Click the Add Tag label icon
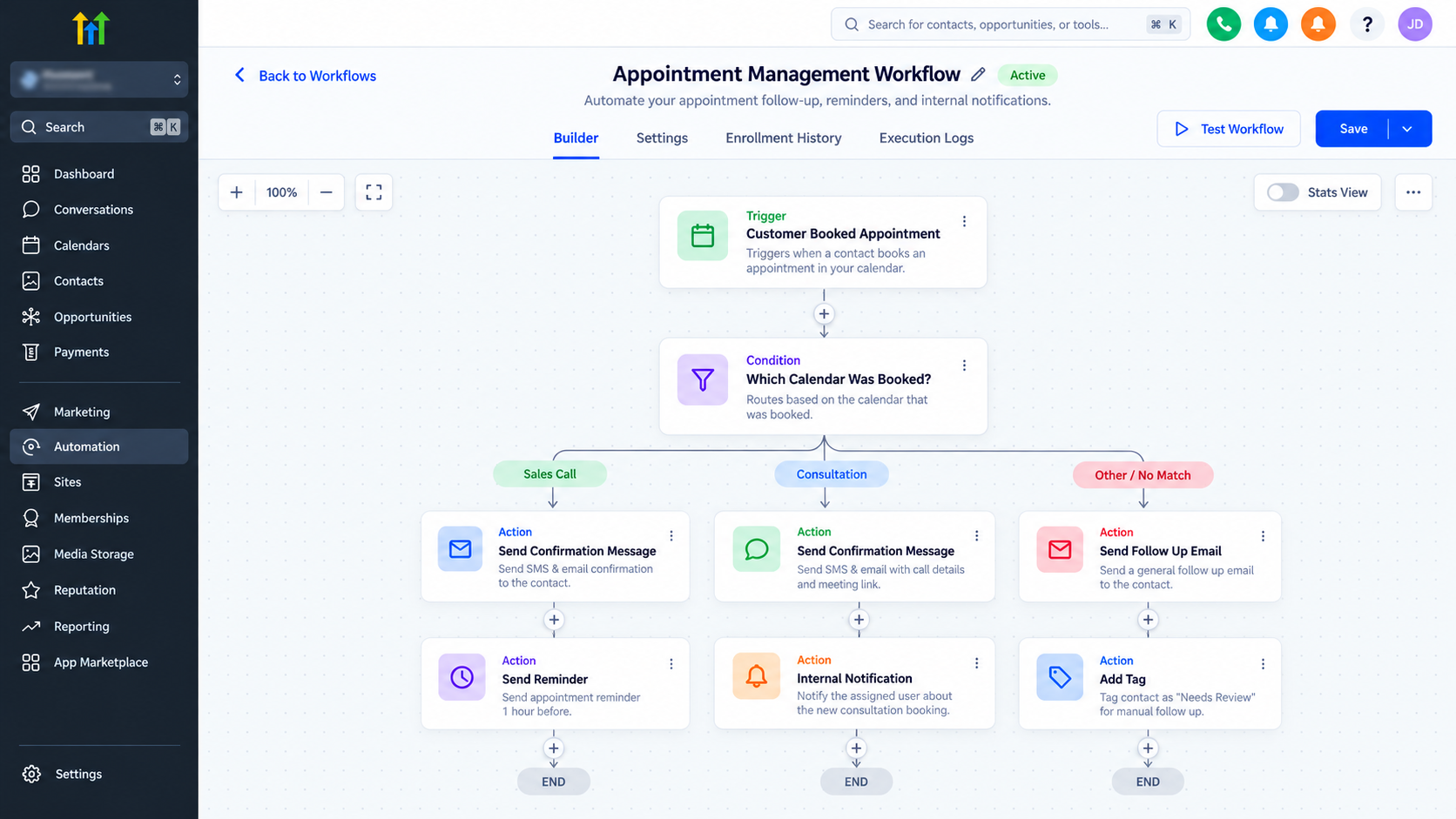Screen dimensions: 1456x819 [1060, 677]
